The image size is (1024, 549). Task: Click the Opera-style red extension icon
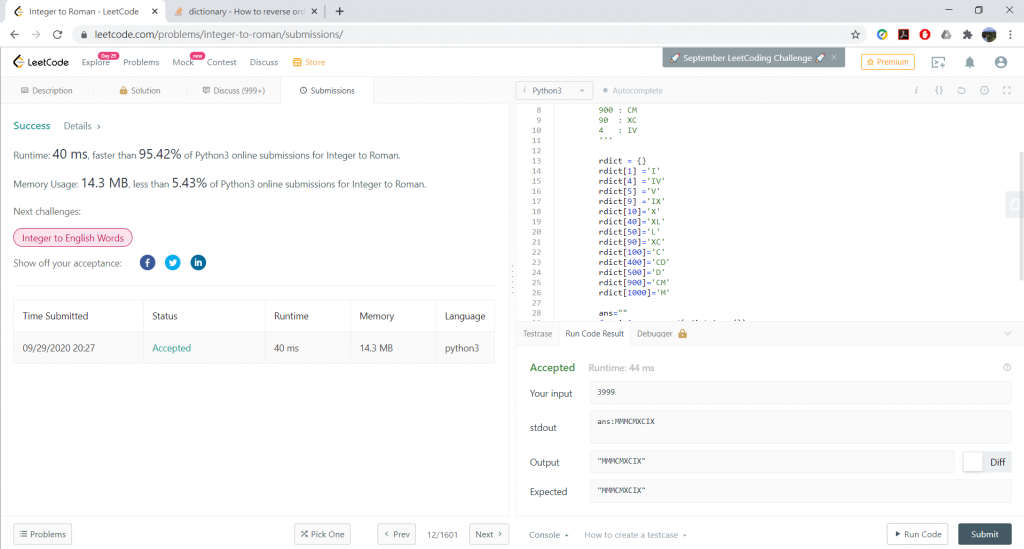tap(925, 35)
